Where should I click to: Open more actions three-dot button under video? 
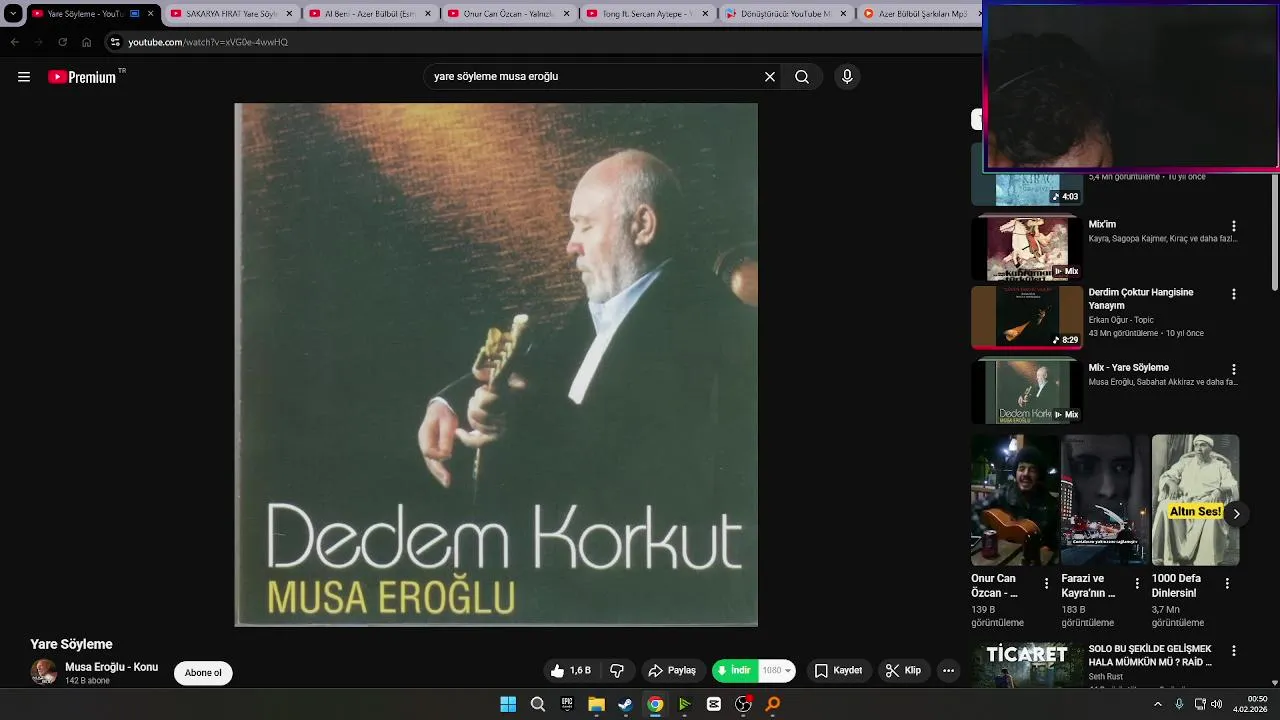pyautogui.click(x=948, y=671)
